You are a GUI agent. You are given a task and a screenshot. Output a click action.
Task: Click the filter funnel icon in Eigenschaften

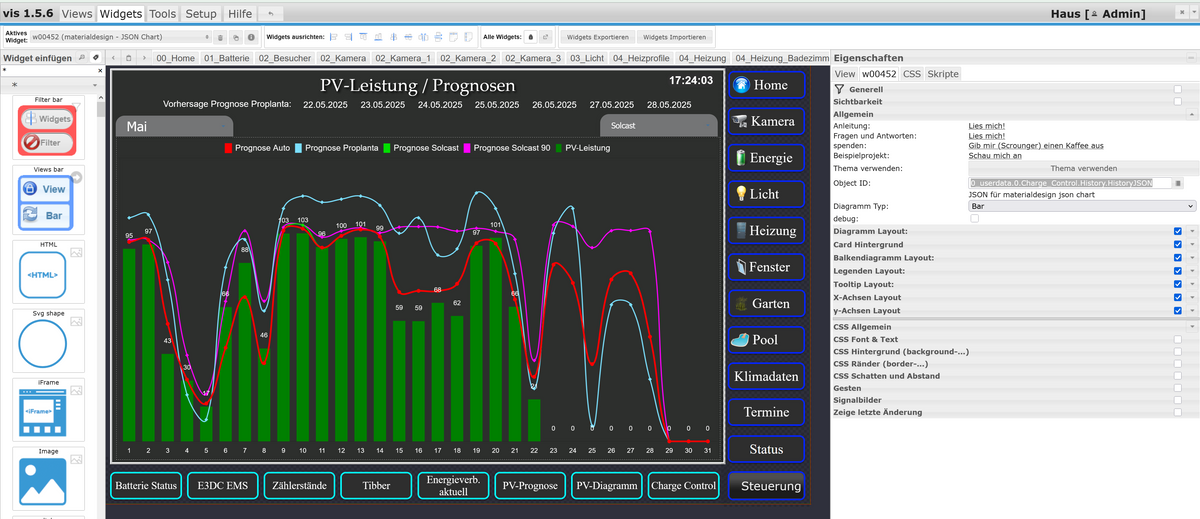tap(839, 89)
